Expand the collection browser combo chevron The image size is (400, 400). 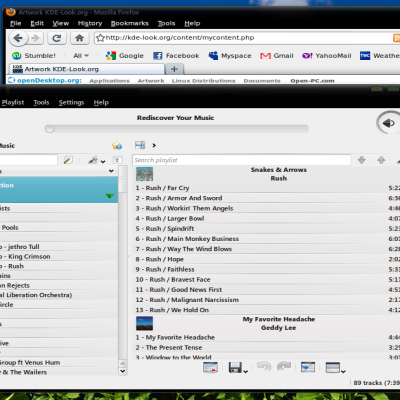click(111, 171)
